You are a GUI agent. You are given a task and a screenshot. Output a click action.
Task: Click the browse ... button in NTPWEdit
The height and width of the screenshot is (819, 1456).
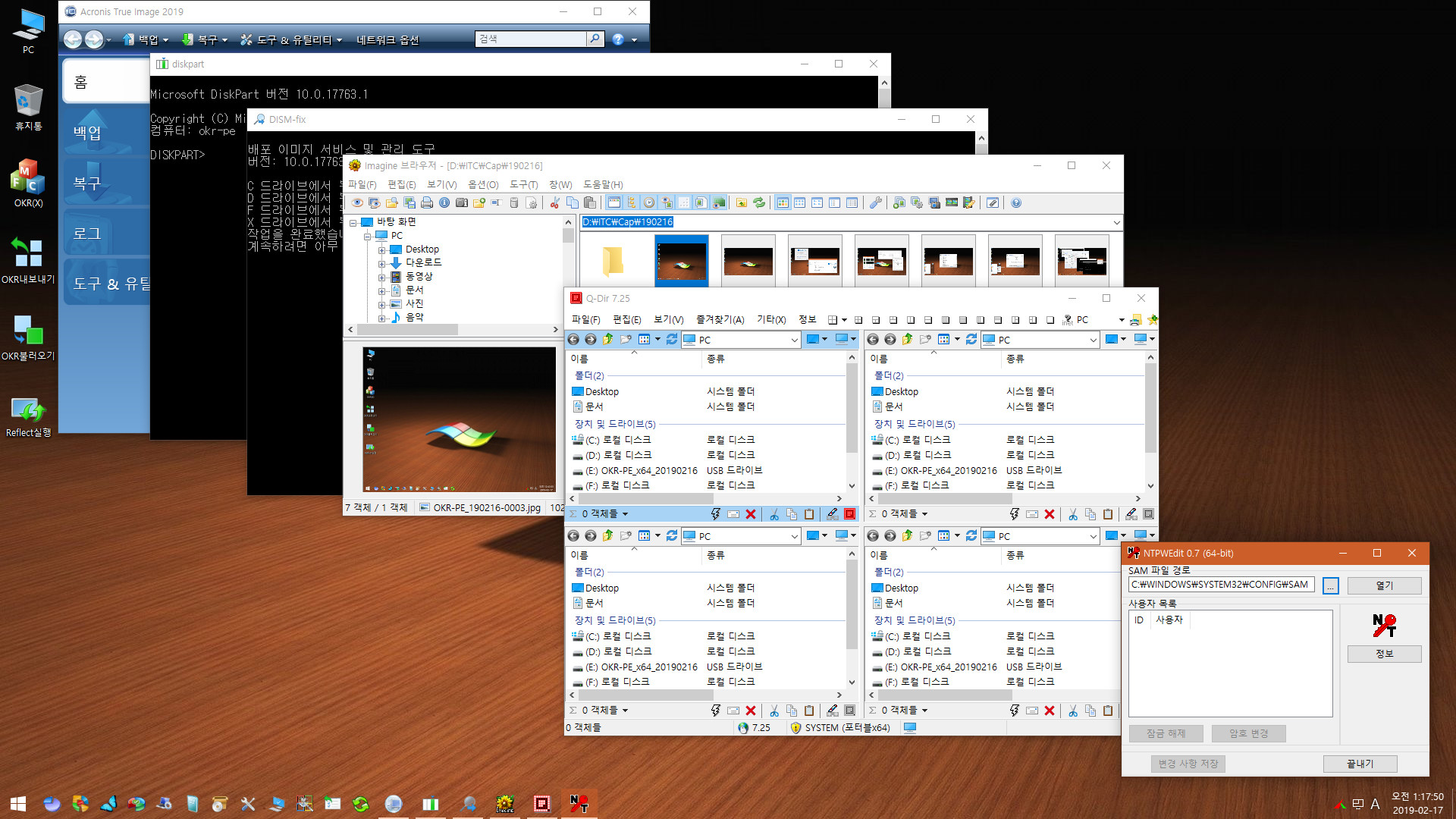pos(1330,585)
